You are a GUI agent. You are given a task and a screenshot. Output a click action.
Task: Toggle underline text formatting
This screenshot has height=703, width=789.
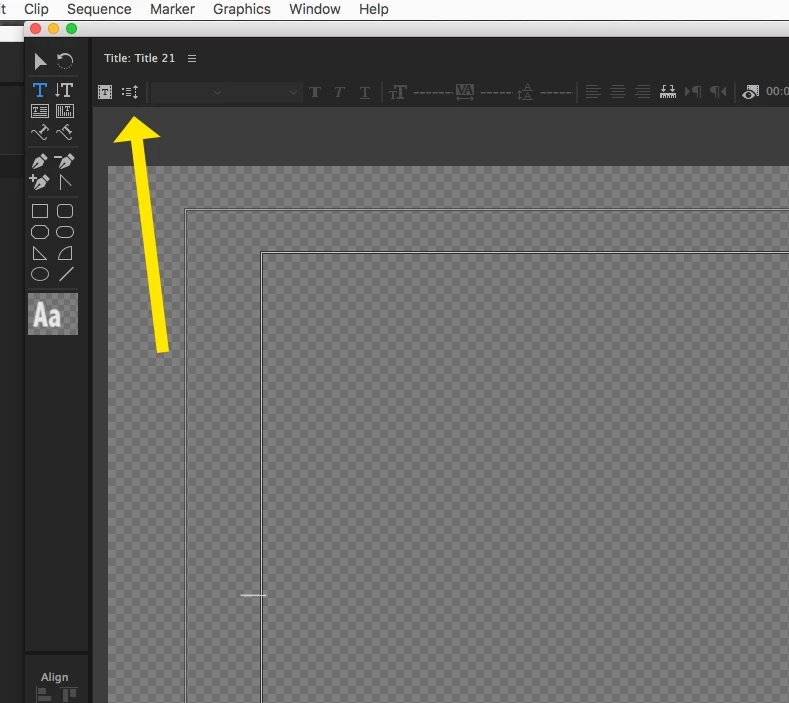pyautogui.click(x=365, y=93)
